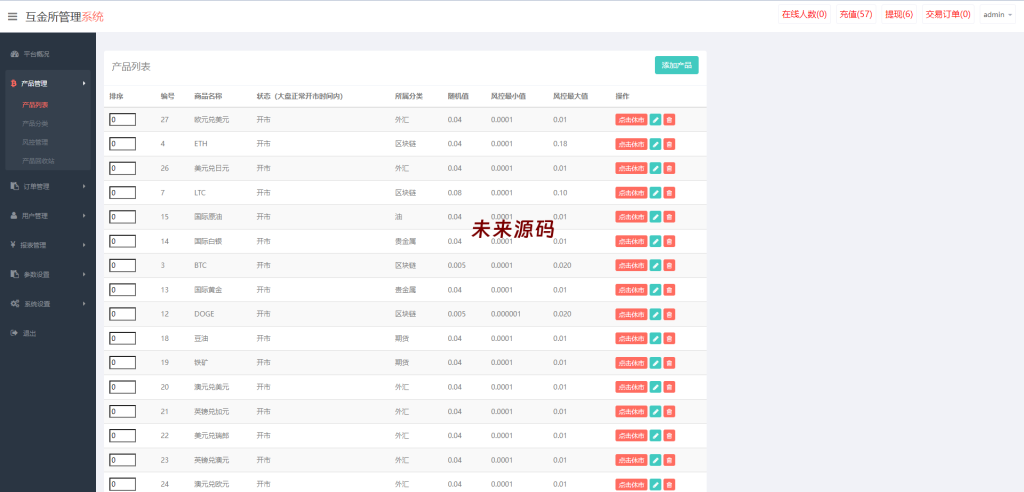Expand the 系统设置 menu arrow

(x=84, y=304)
